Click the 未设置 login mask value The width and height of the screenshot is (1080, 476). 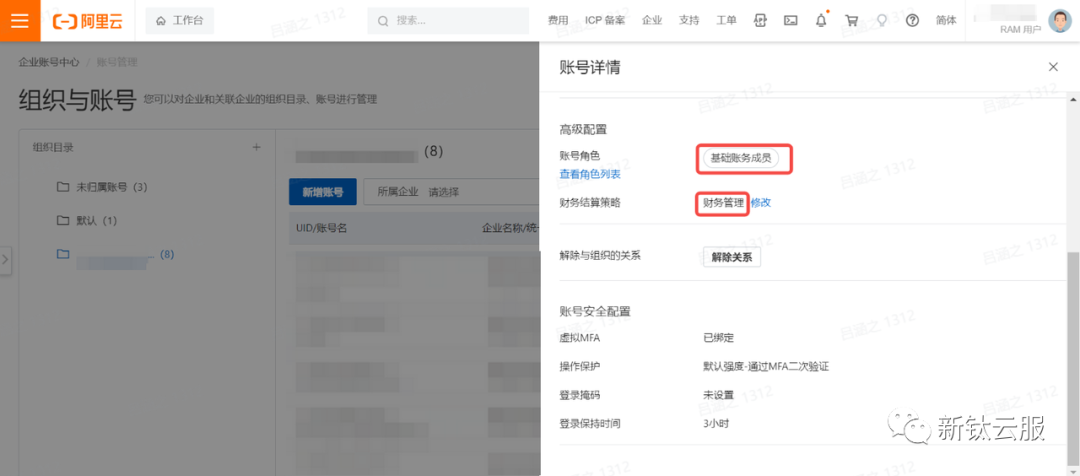coord(718,395)
